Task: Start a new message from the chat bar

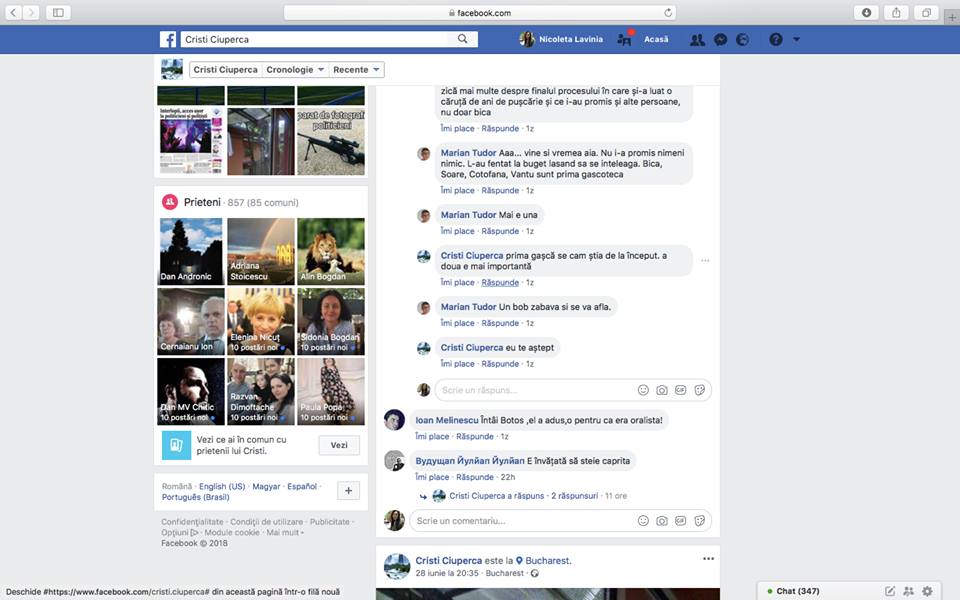Action: point(890,591)
